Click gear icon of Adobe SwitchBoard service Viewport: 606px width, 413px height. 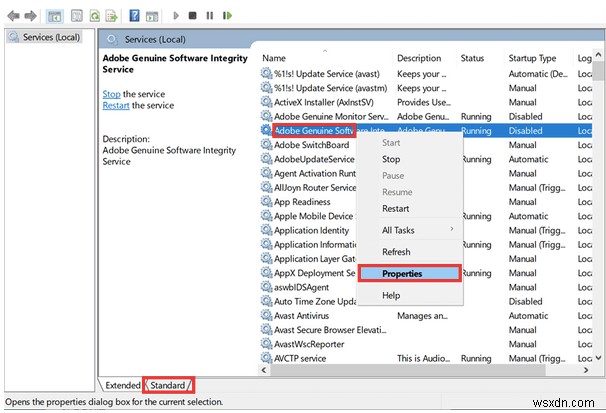pyautogui.click(x=266, y=144)
